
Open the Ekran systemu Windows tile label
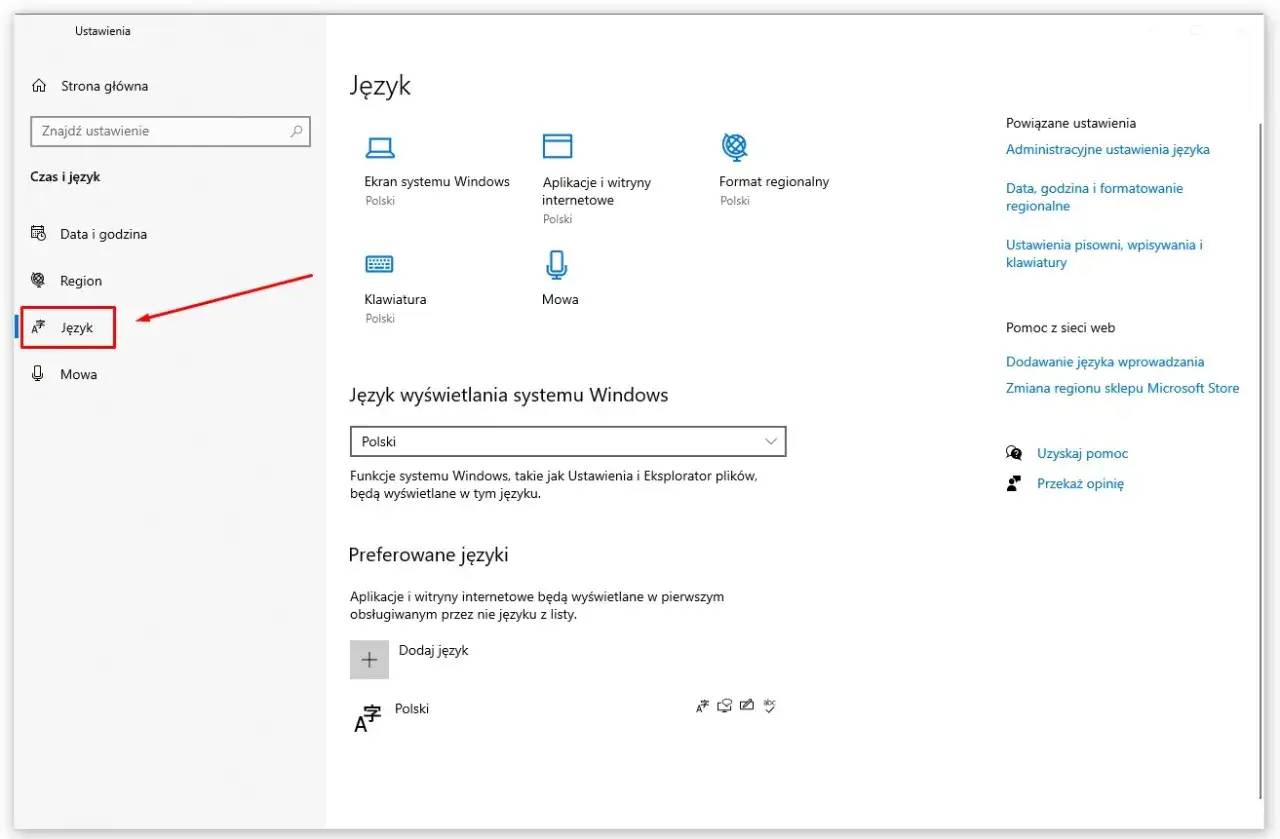(437, 182)
